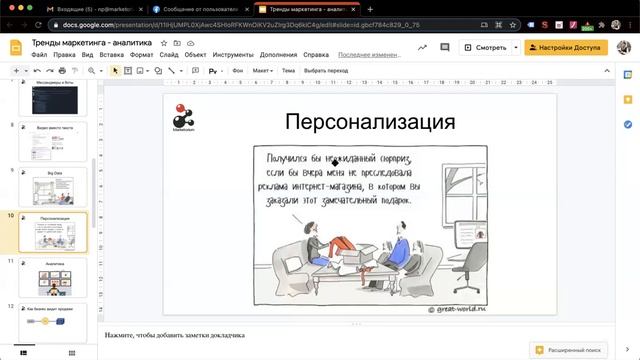Viewport: 640px width, 360px height.
Task: Open the Инструменты menu
Action: pyautogui.click(x=233, y=55)
